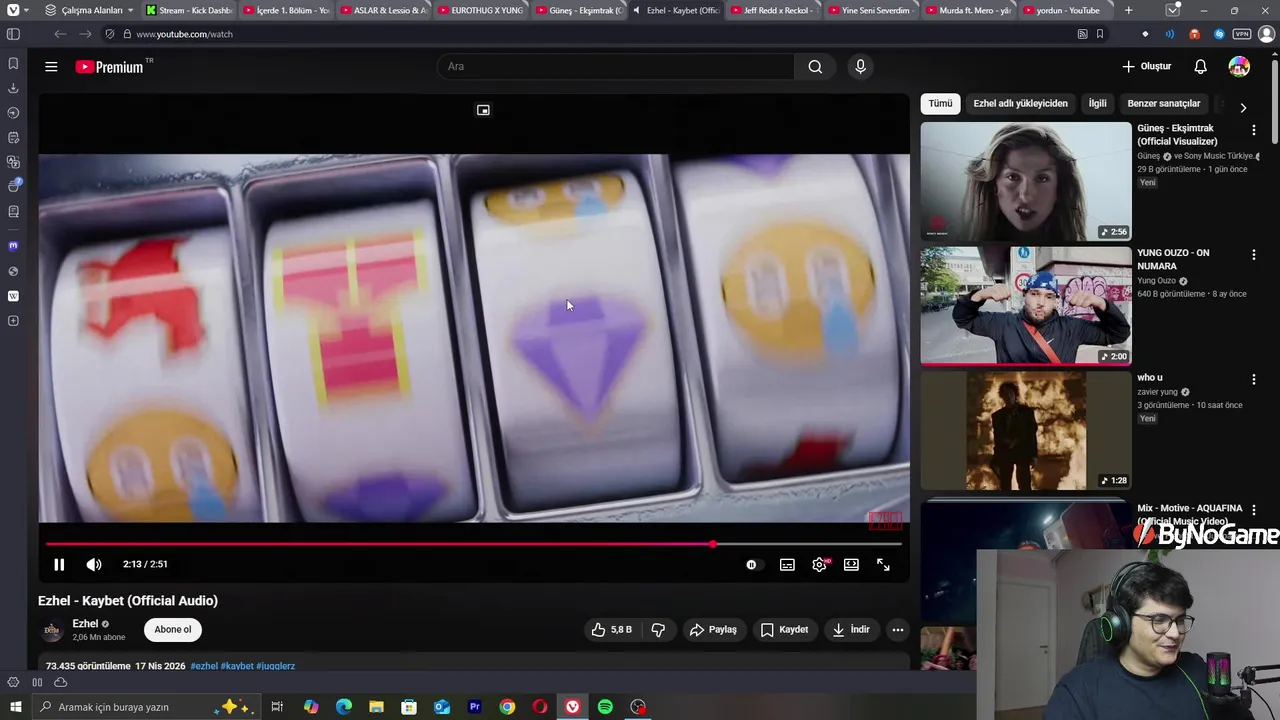Go back with browser back arrow
This screenshot has height=720, width=1280.
point(60,34)
